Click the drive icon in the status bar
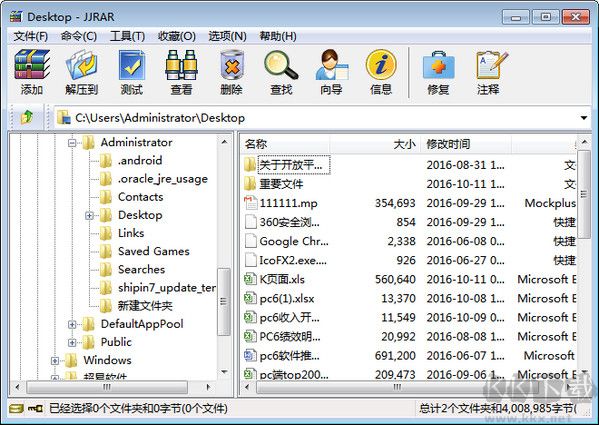Image resolution: width=599 pixels, height=425 pixels. pos(16,409)
